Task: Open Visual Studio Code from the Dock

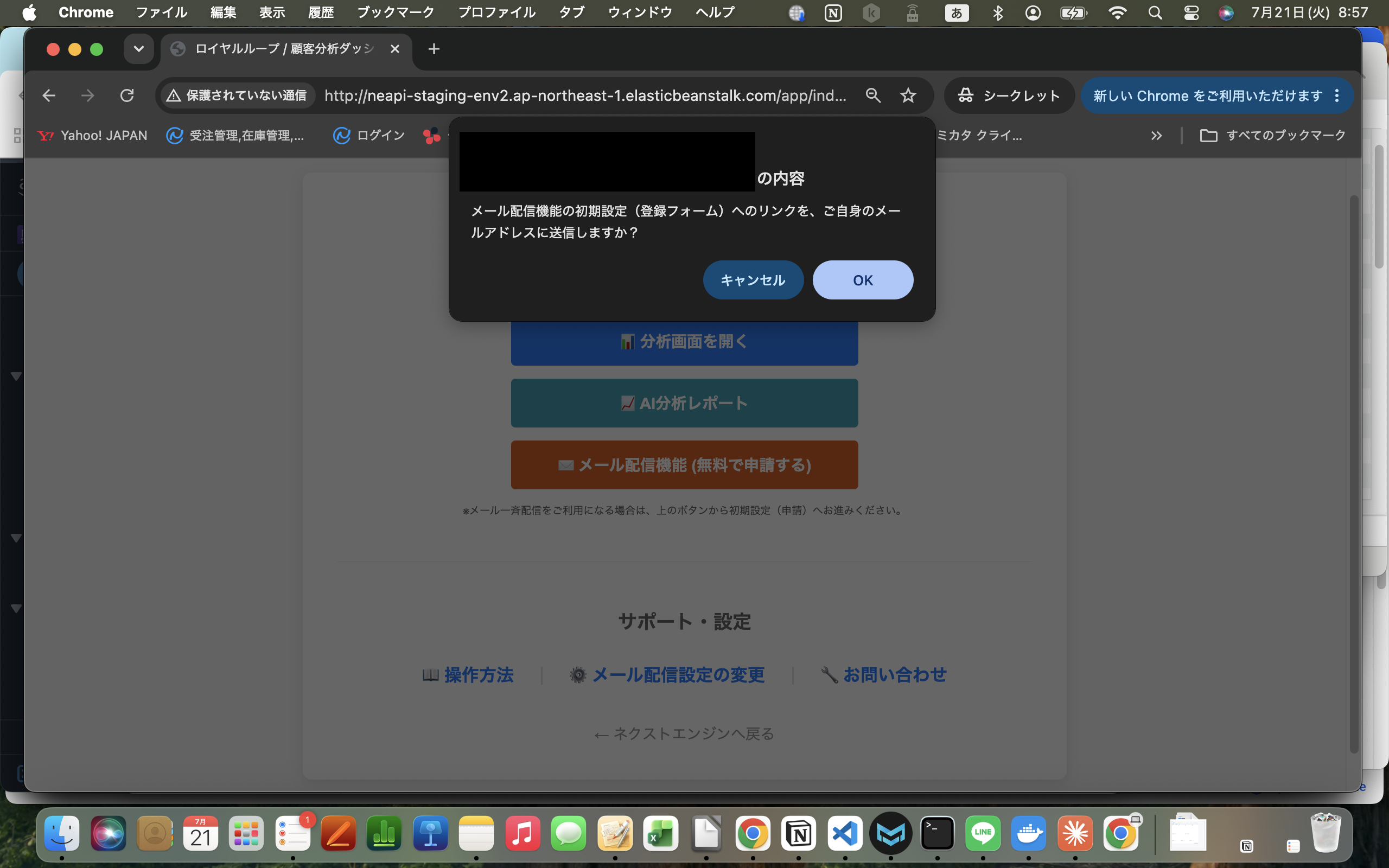Action: coord(845,833)
